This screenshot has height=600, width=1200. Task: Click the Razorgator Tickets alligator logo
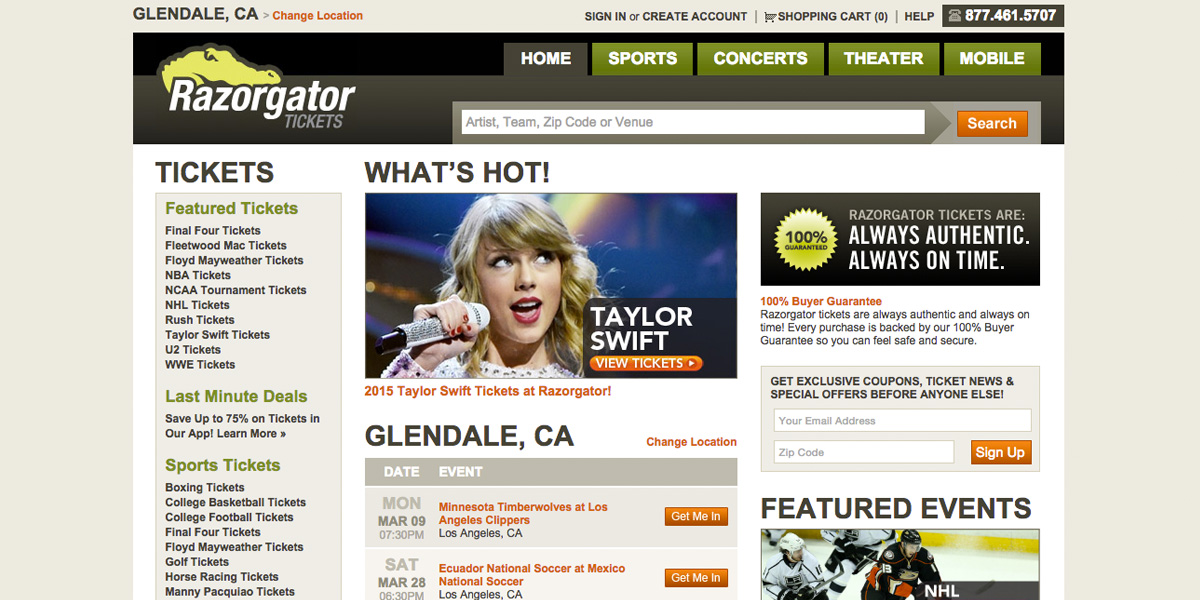point(256,89)
